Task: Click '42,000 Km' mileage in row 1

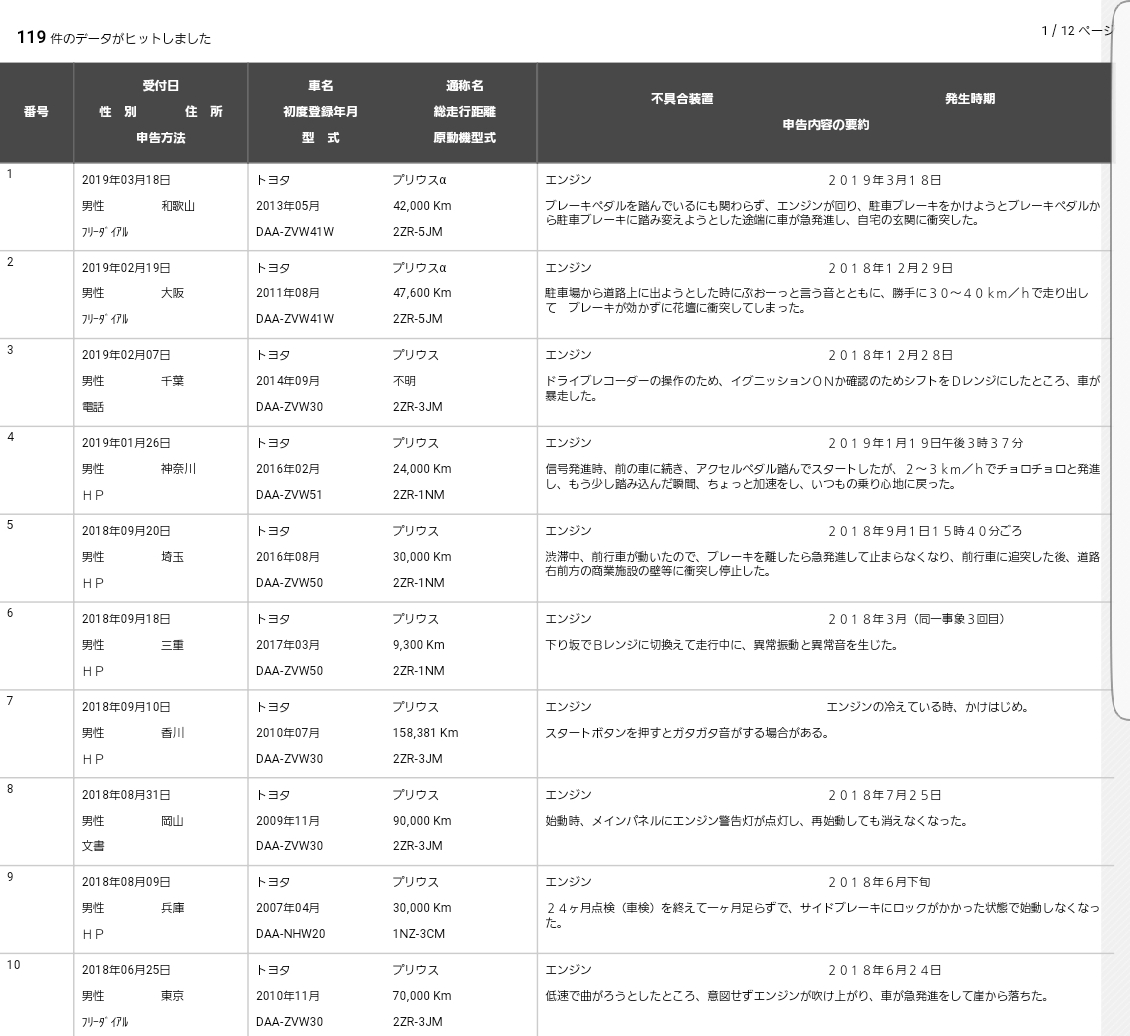Action: [x=422, y=206]
